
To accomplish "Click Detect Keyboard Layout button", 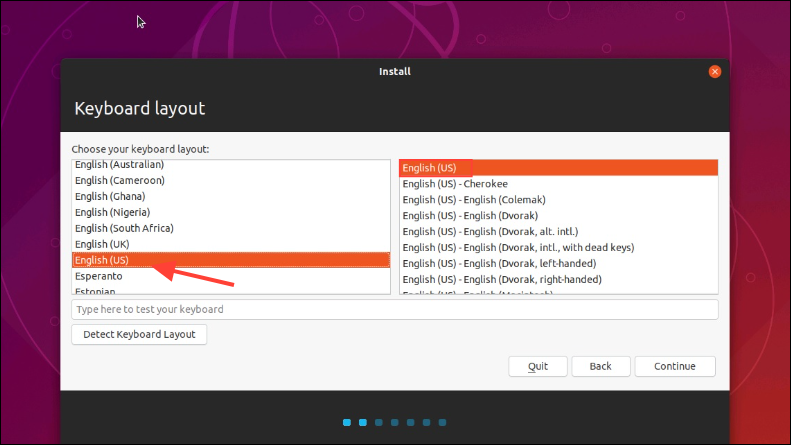I will coord(139,335).
